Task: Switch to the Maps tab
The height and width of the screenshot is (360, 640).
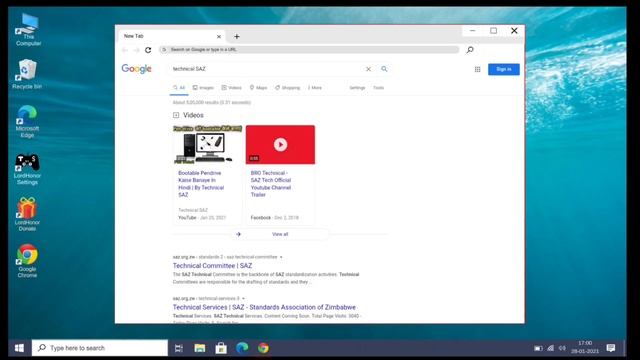Action: (258, 88)
